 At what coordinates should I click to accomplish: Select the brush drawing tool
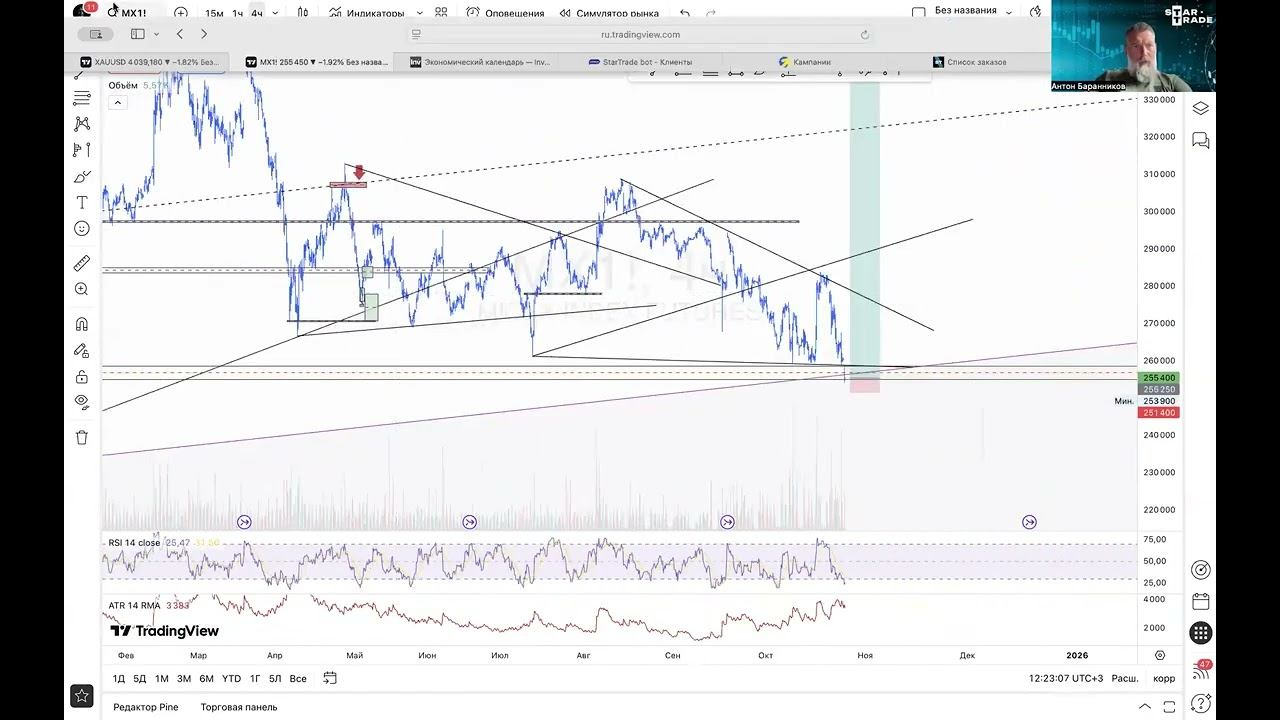coord(82,176)
